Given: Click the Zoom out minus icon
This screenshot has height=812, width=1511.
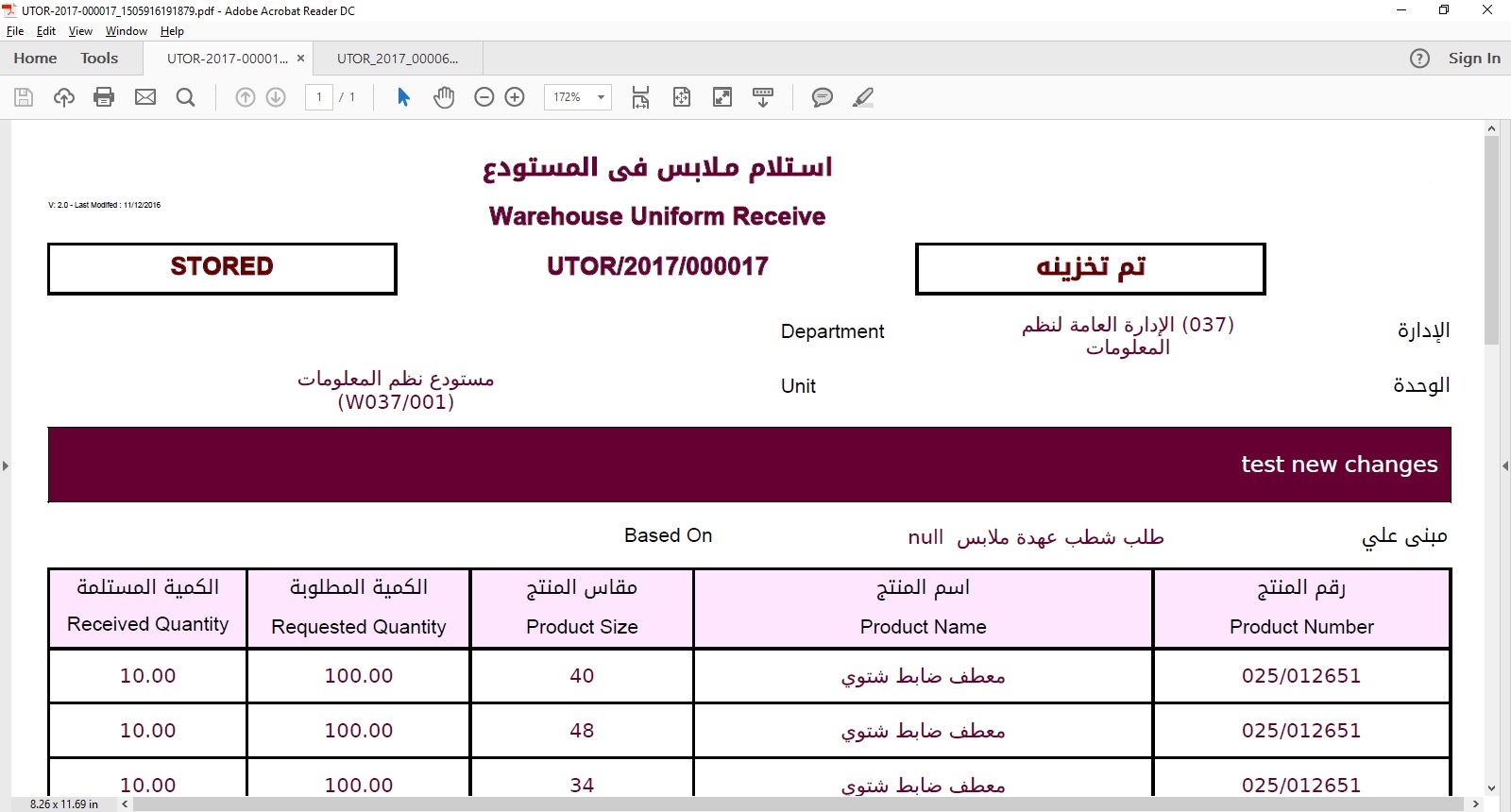Looking at the screenshot, I should tap(484, 97).
